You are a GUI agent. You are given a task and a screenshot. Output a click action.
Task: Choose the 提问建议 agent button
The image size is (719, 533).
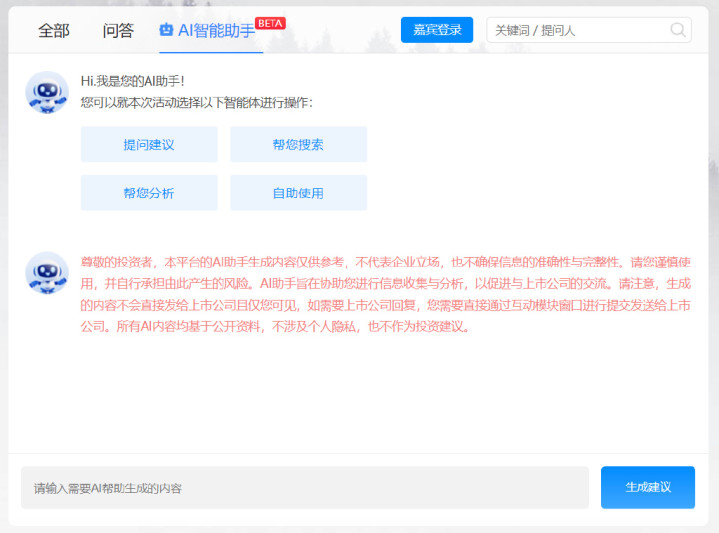(x=149, y=144)
